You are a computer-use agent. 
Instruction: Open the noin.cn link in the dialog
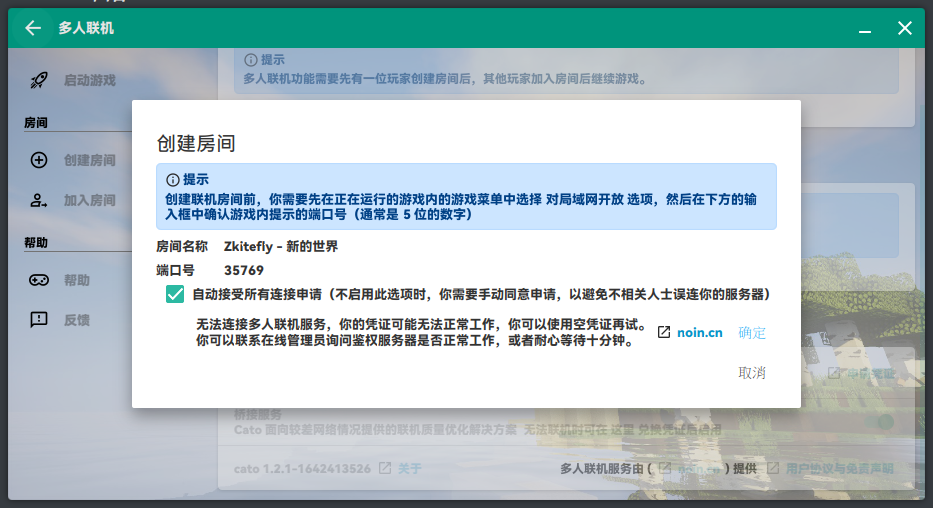(x=699, y=333)
